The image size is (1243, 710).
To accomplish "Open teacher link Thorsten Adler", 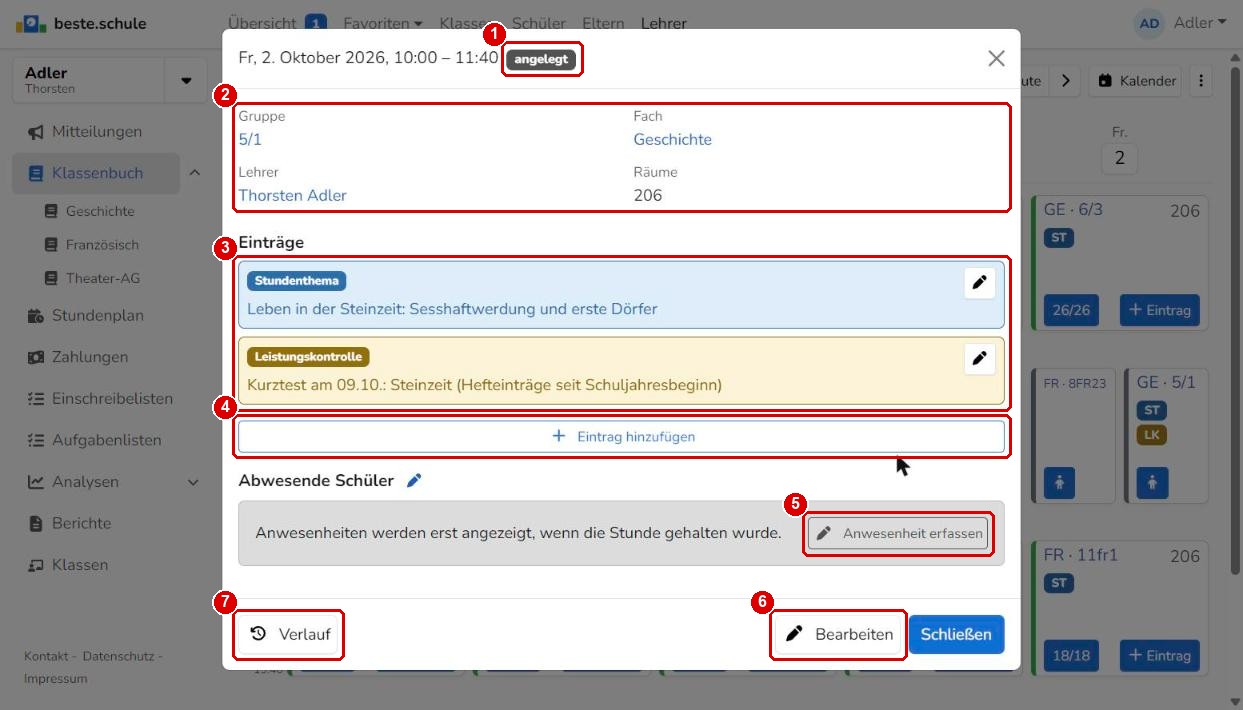I will pos(292,196).
